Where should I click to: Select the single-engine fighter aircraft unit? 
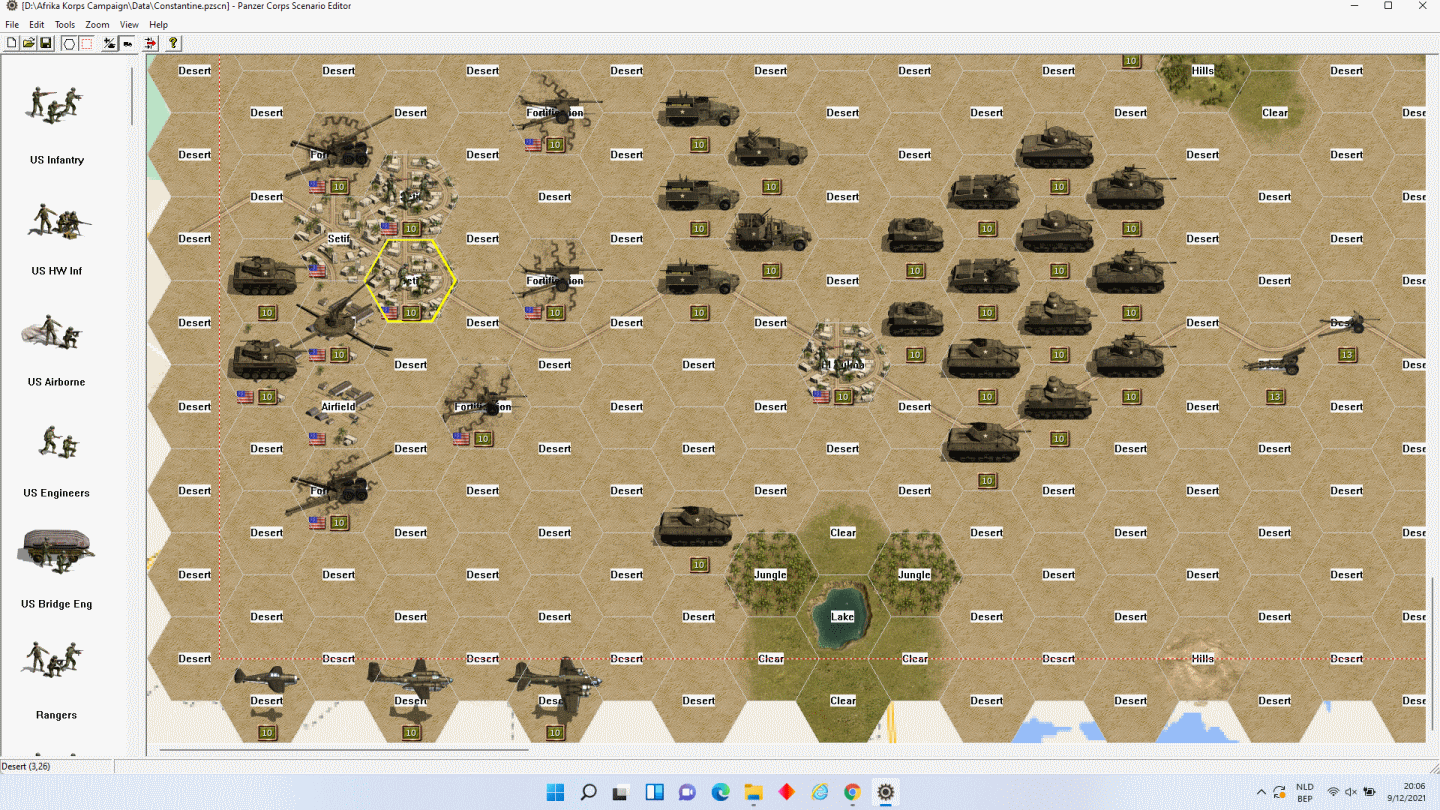tap(267, 680)
